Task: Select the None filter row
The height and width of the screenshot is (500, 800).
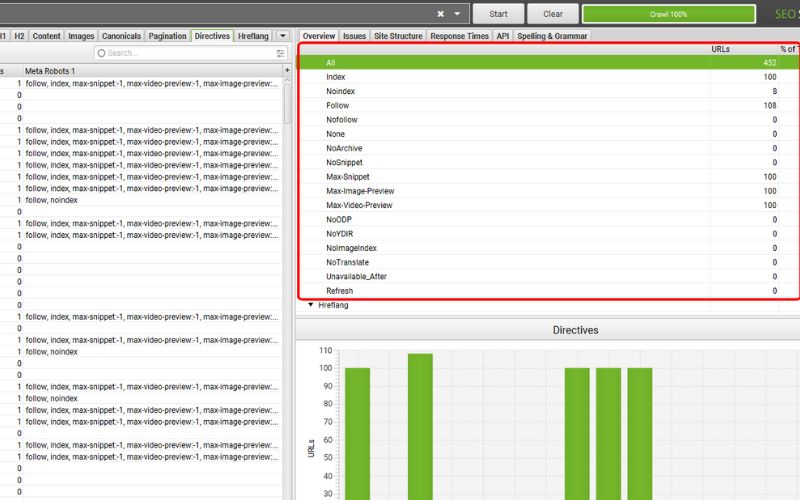Action: pyautogui.click(x=549, y=134)
